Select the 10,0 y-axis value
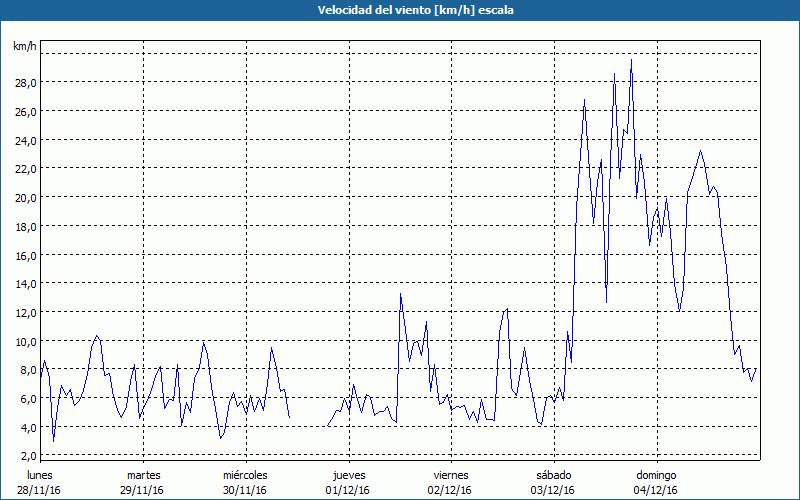 (25, 341)
